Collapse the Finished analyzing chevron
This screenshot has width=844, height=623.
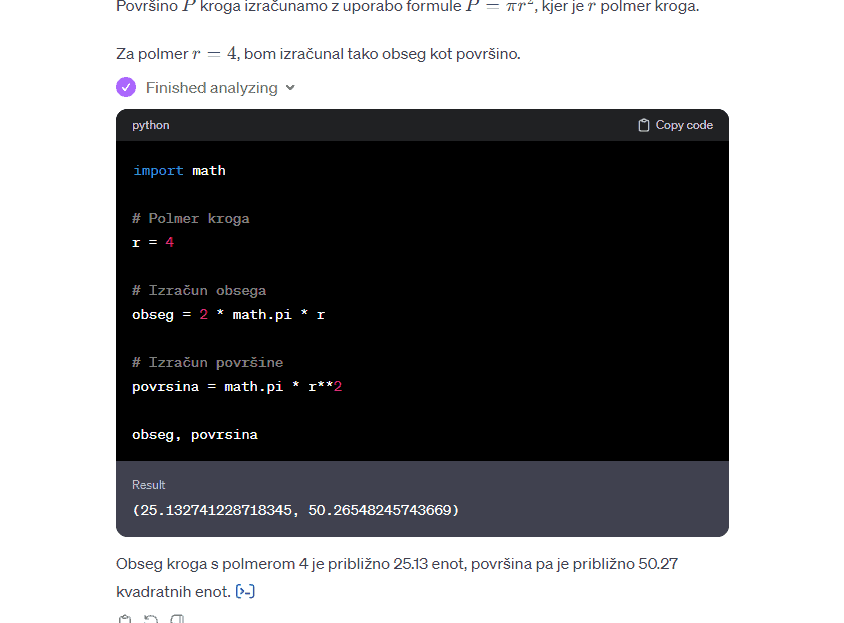[290, 88]
